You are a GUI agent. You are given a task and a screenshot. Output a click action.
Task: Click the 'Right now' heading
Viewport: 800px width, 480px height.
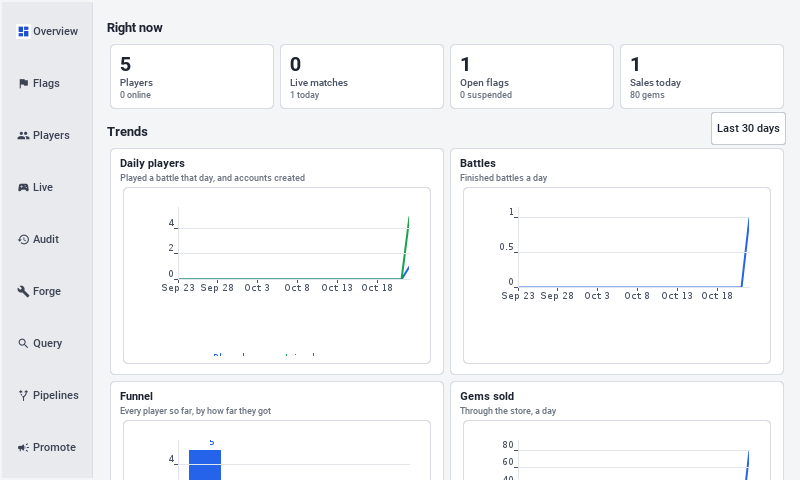135,28
